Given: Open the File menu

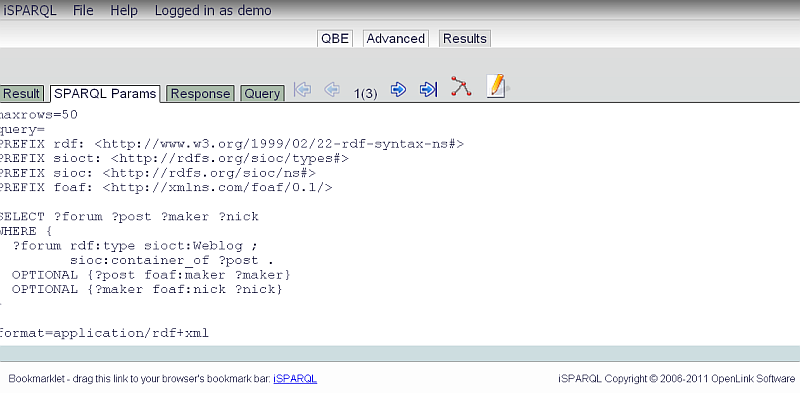Looking at the screenshot, I should pos(83,10).
